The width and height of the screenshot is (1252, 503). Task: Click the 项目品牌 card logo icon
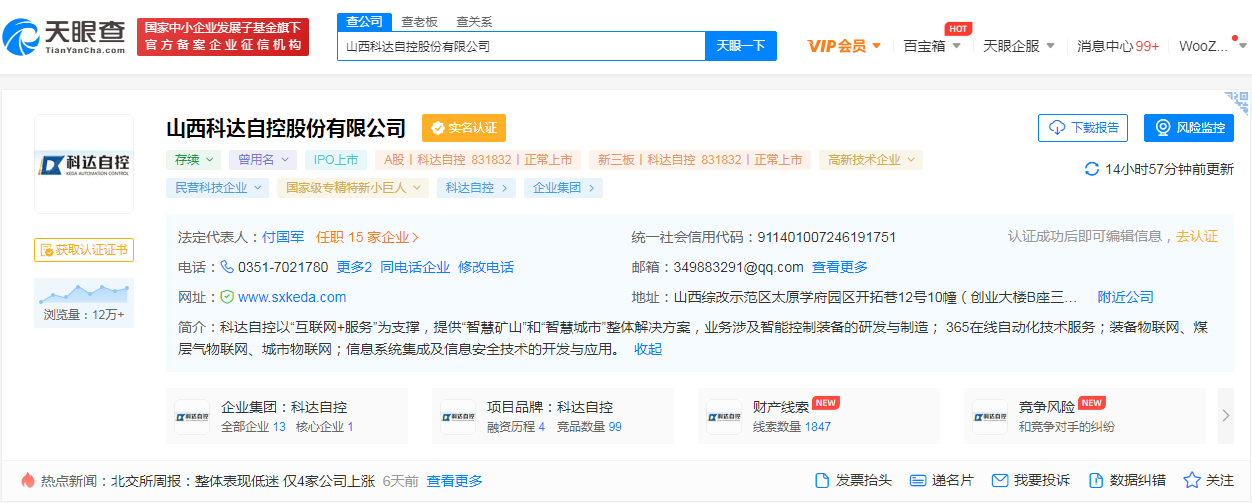coord(458,416)
